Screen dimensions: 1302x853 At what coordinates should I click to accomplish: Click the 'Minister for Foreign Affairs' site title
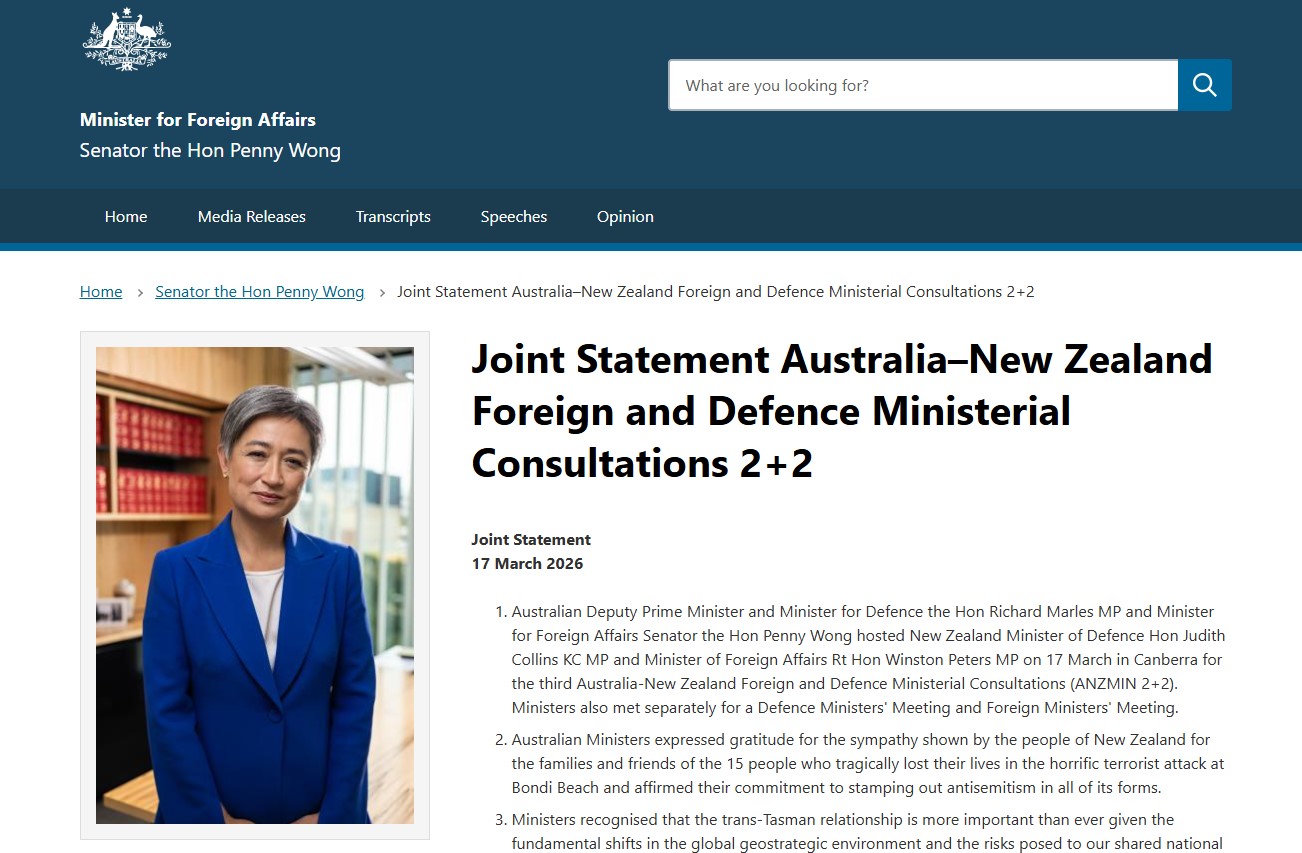coord(198,120)
